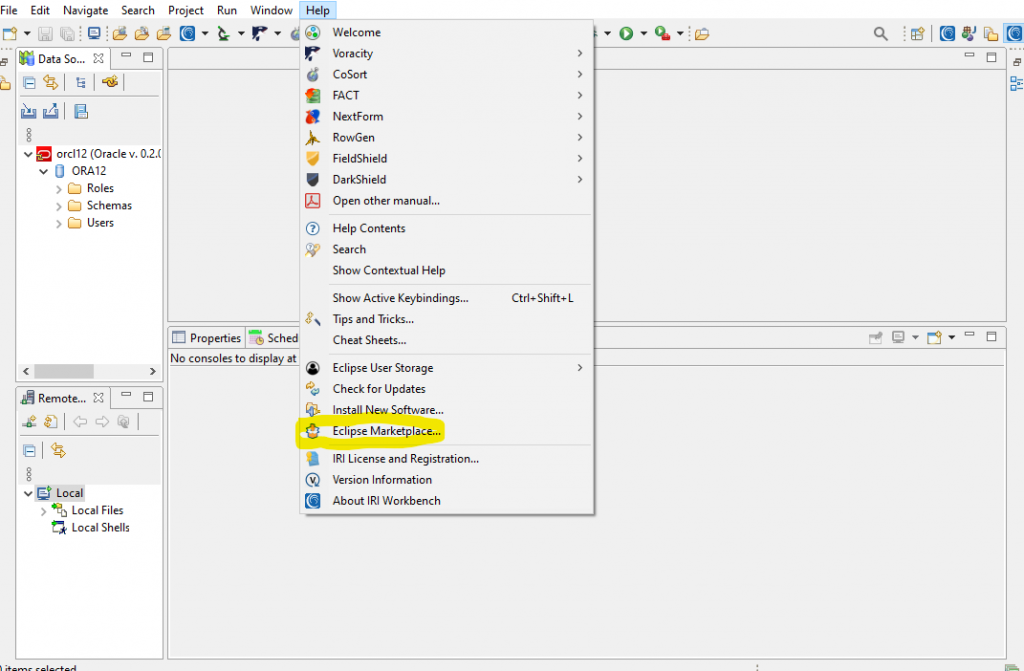Click the scroll-right arrow in Data Source Explorer
The image size is (1024, 671).
click(x=153, y=371)
